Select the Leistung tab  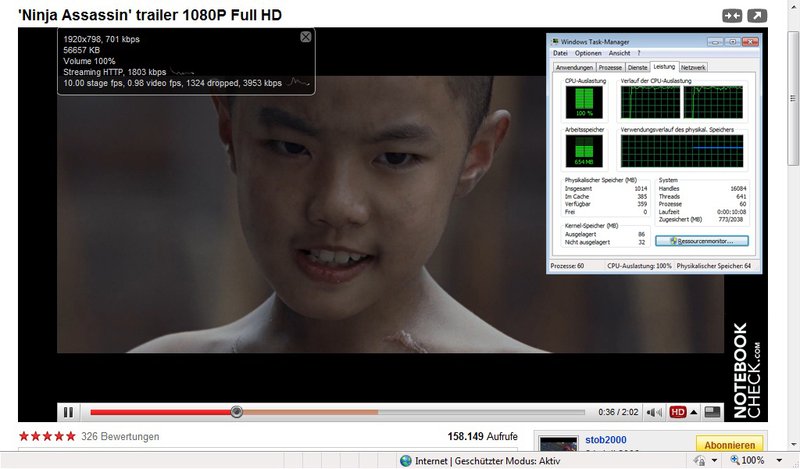(x=664, y=66)
